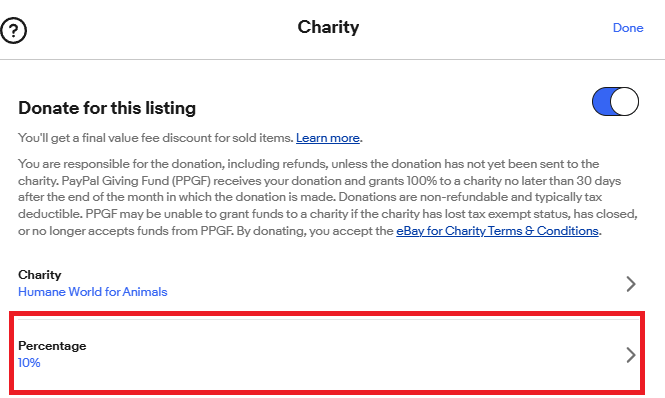Disable the Donate for this listing switch
The height and width of the screenshot is (398, 665).
(x=615, y=101)
